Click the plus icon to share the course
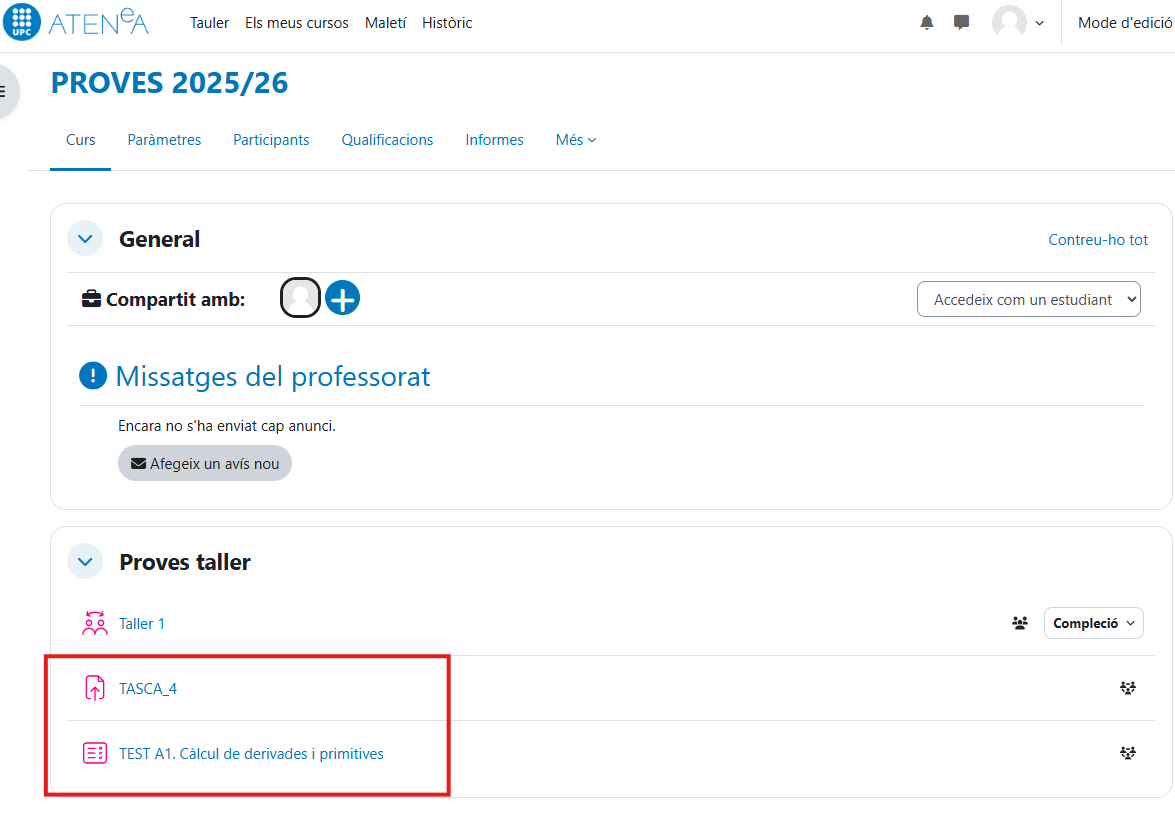 tap(342, 298)
